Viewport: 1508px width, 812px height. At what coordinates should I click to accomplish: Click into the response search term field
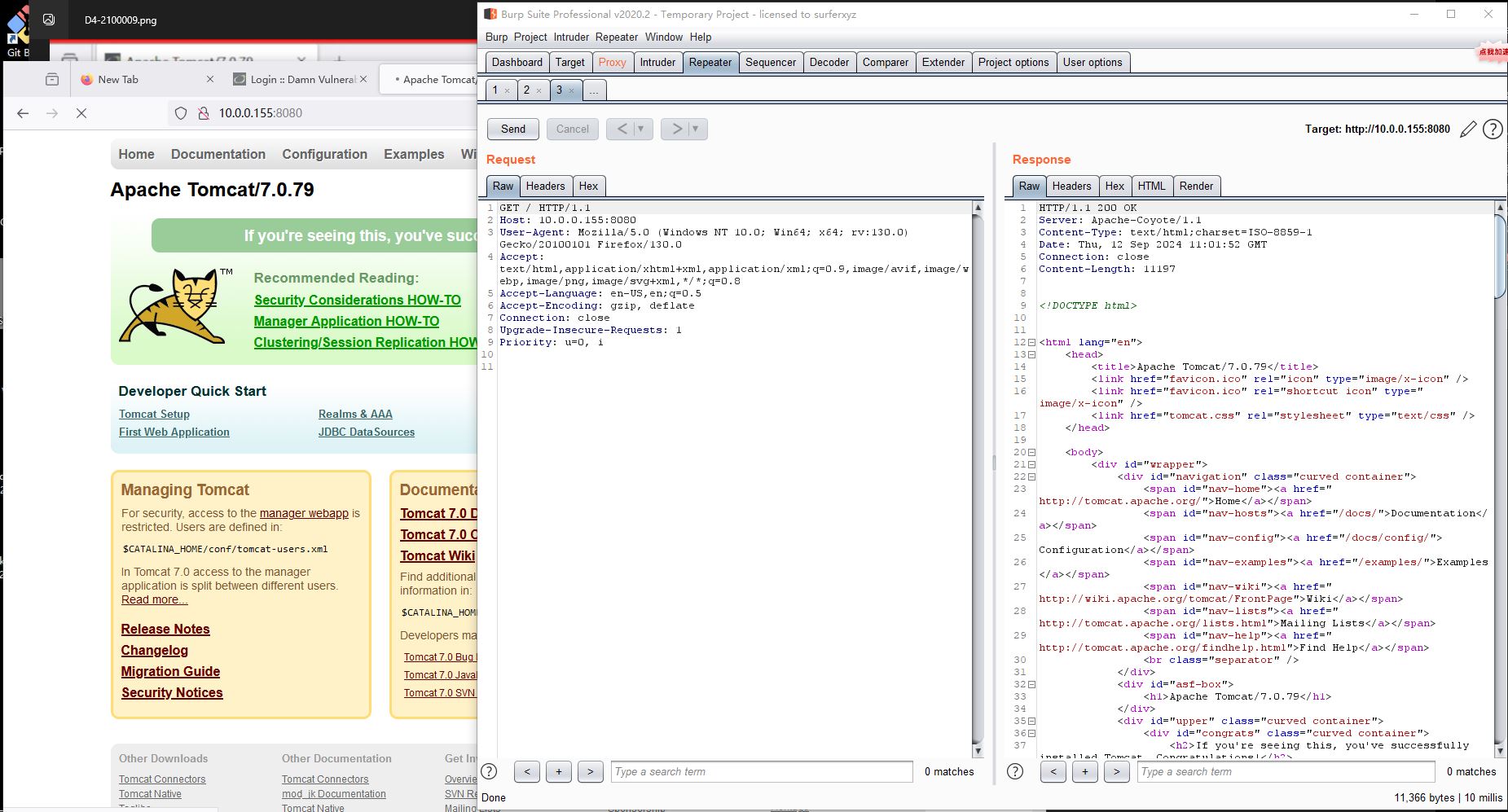pyautogui.click(x=1286, y=771)
